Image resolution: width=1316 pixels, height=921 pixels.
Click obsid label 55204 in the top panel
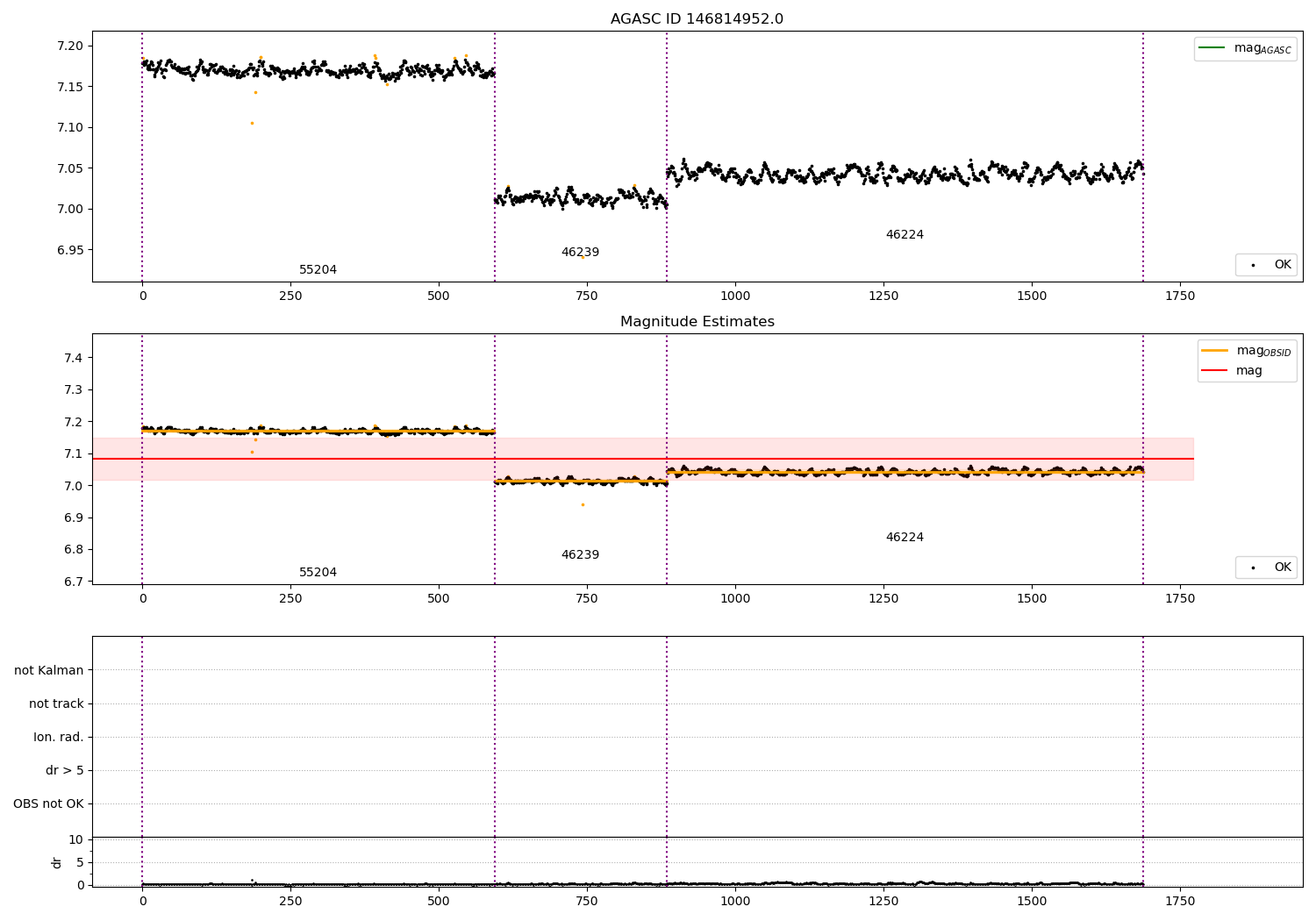(318, 270)
